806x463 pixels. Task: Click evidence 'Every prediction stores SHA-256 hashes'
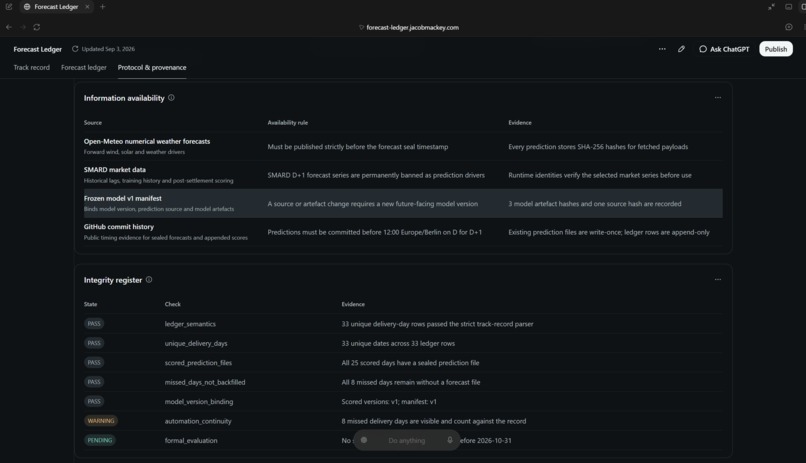(598, 147)
